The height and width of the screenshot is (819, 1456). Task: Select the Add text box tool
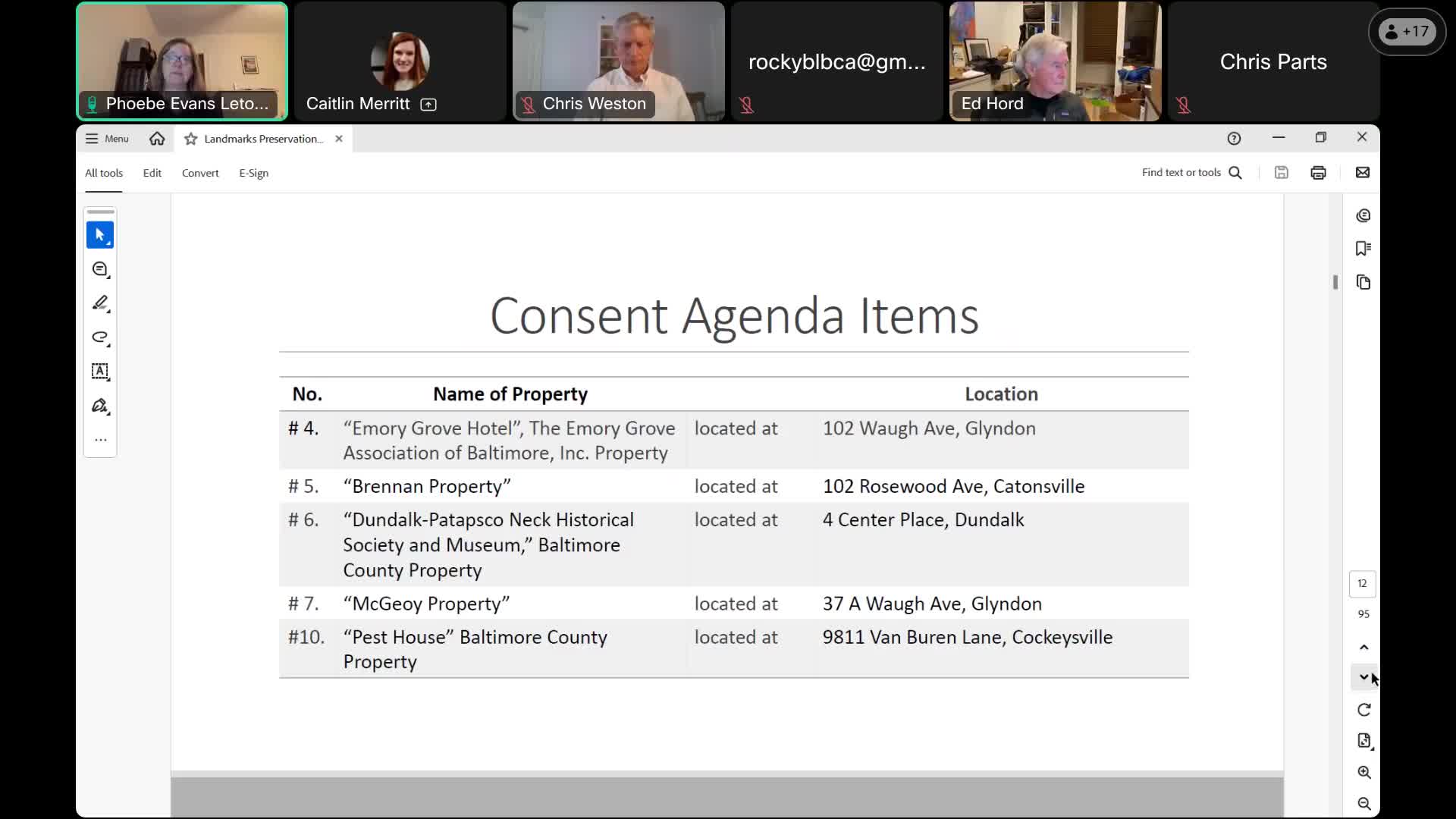pos(100,372)
